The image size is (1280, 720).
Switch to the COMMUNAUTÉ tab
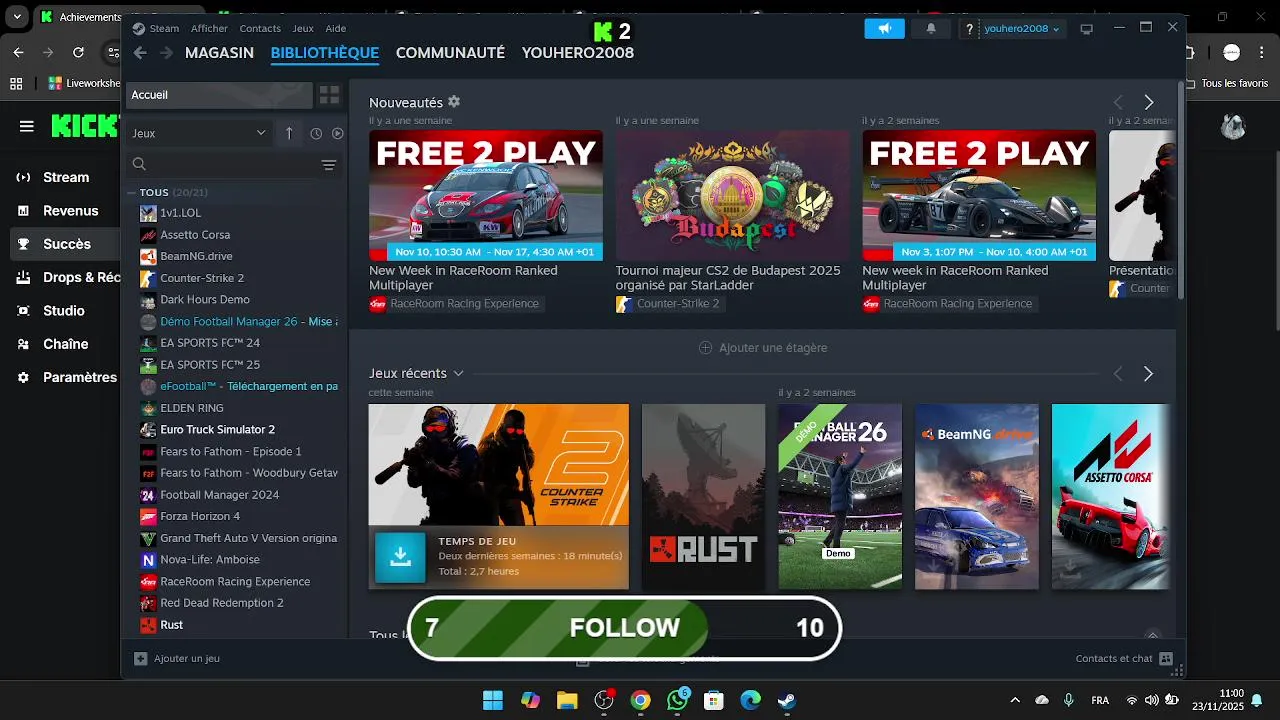click(450, 53)
